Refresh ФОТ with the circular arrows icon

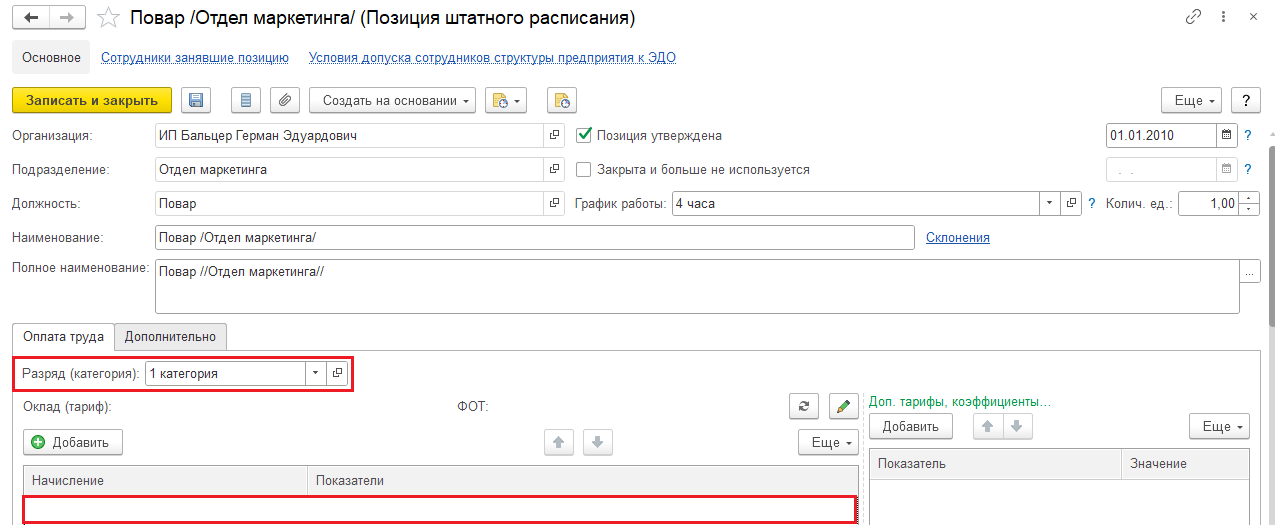click(803, 405)
